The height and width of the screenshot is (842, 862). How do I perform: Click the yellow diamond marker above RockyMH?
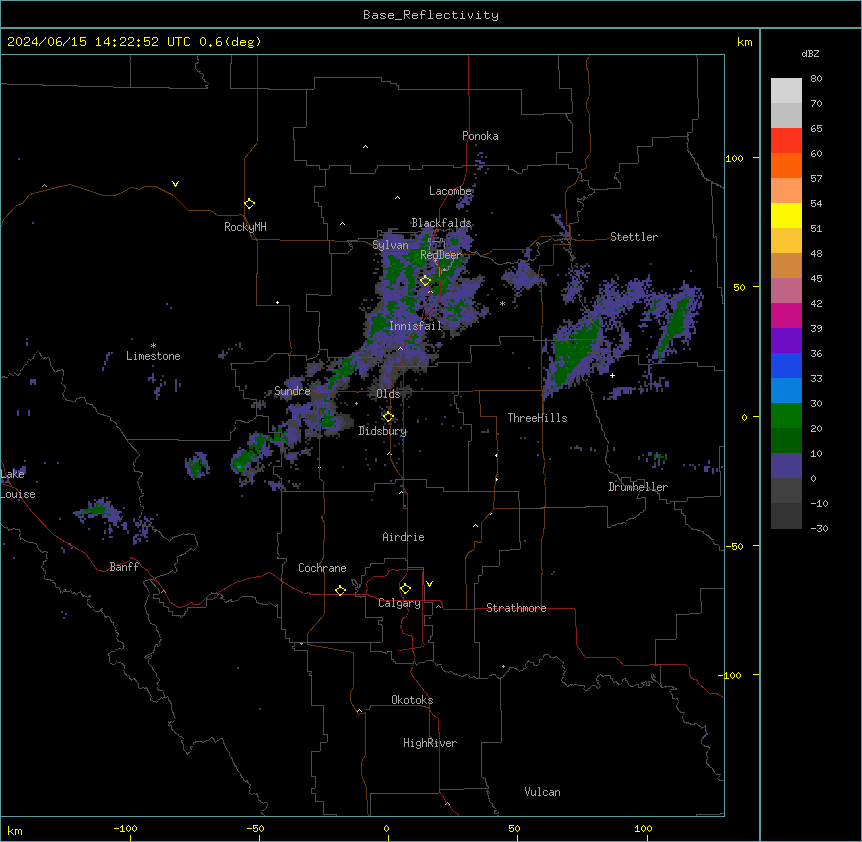[x=249, y=203]
